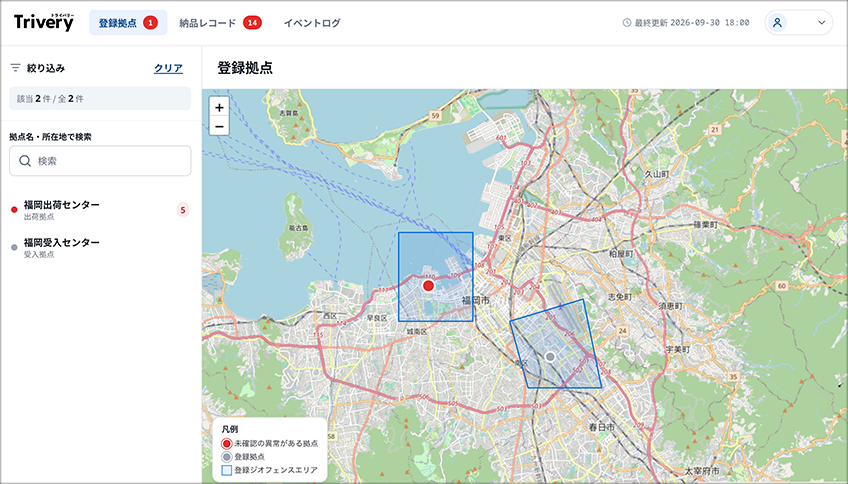The width and height of the screenshot is (848, 484).
Task: Click the クリア link
Action: pyautogui.click(x=168, y=68)
